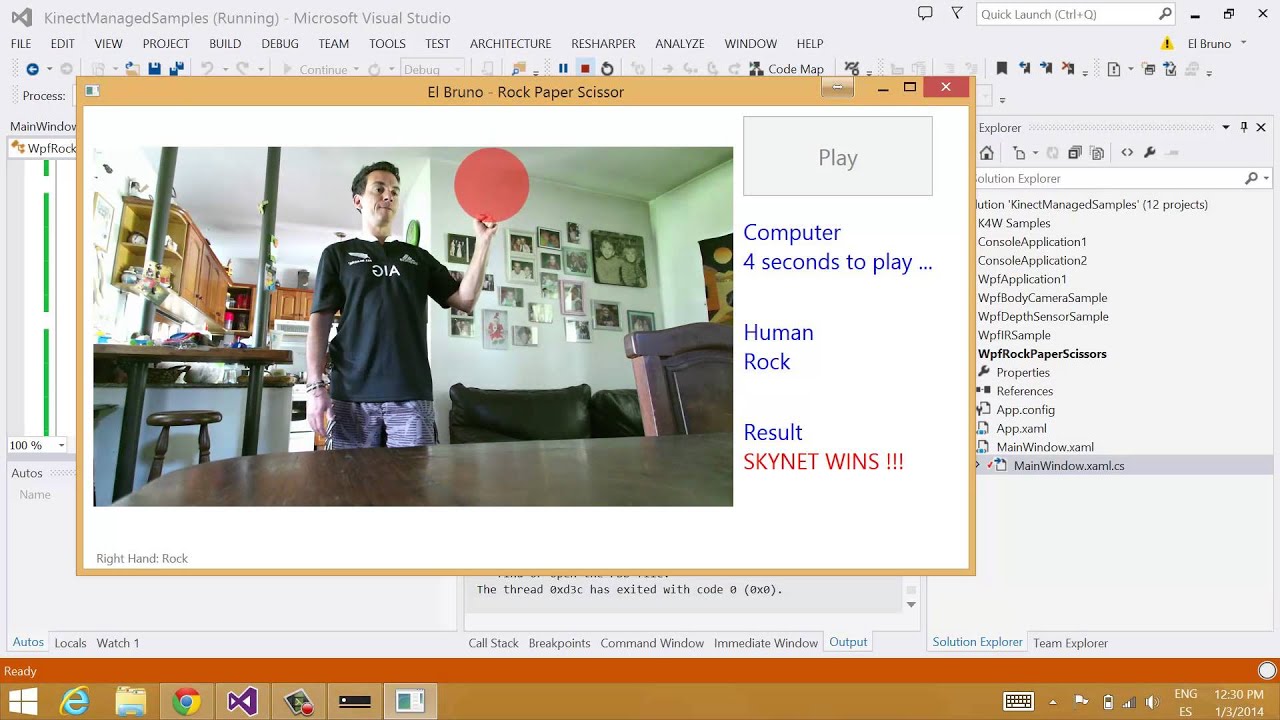Image resolution: width=1280 pixels, height=720 pixels.
Task: Open Properties wrench icon in Solution Explorer toolbar
Action: (x=1149, y=153)
